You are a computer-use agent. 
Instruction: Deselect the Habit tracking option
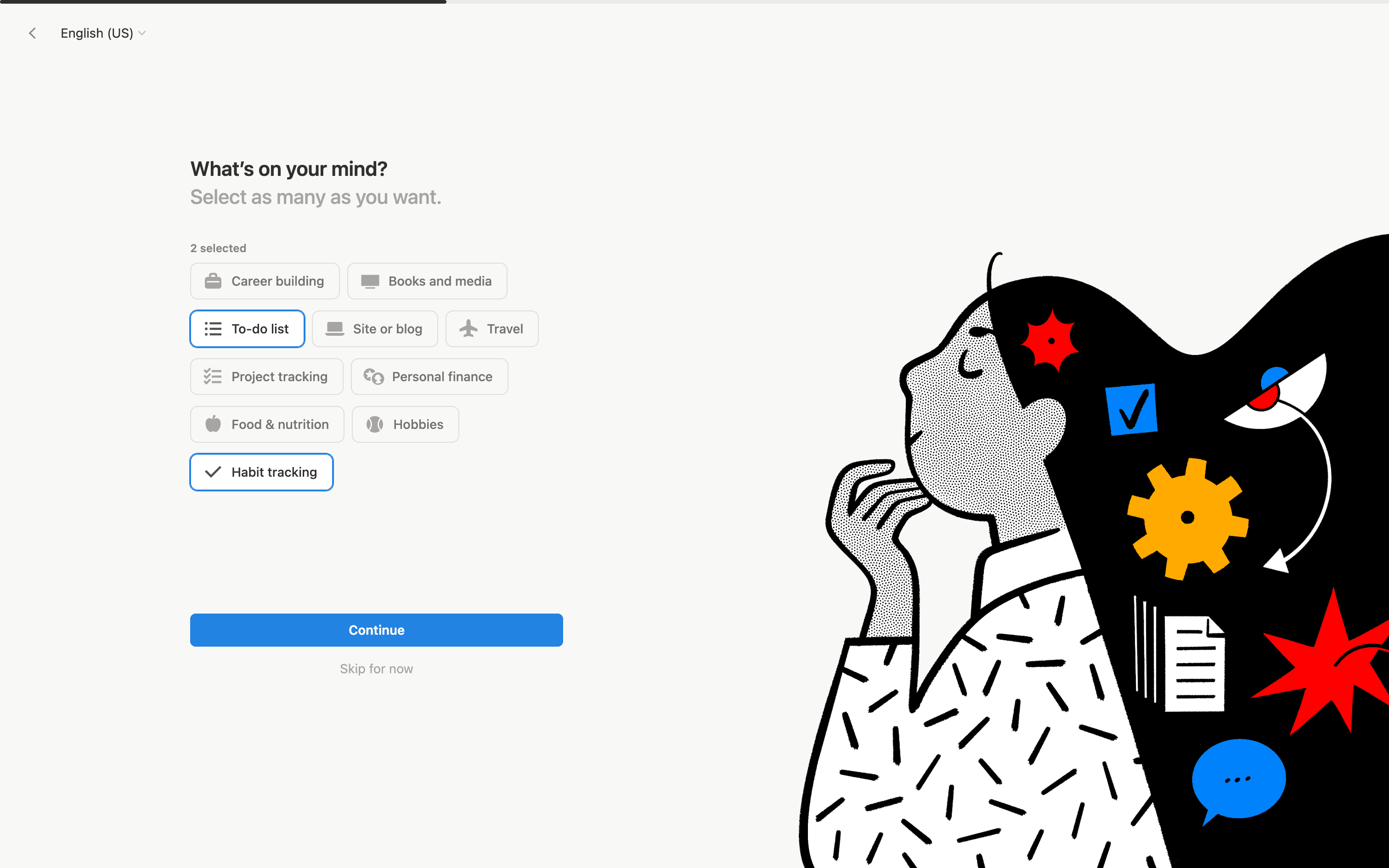(x=262, y=472)
